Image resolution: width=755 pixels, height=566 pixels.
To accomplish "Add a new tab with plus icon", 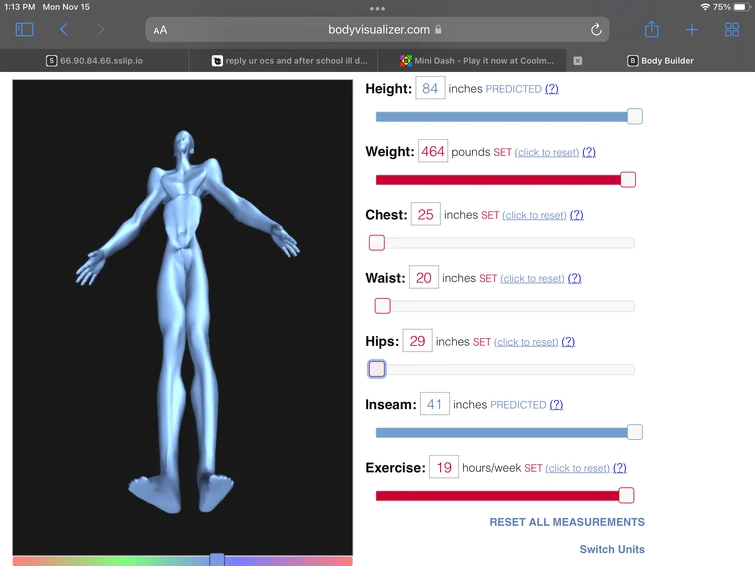I will [692, 30].
